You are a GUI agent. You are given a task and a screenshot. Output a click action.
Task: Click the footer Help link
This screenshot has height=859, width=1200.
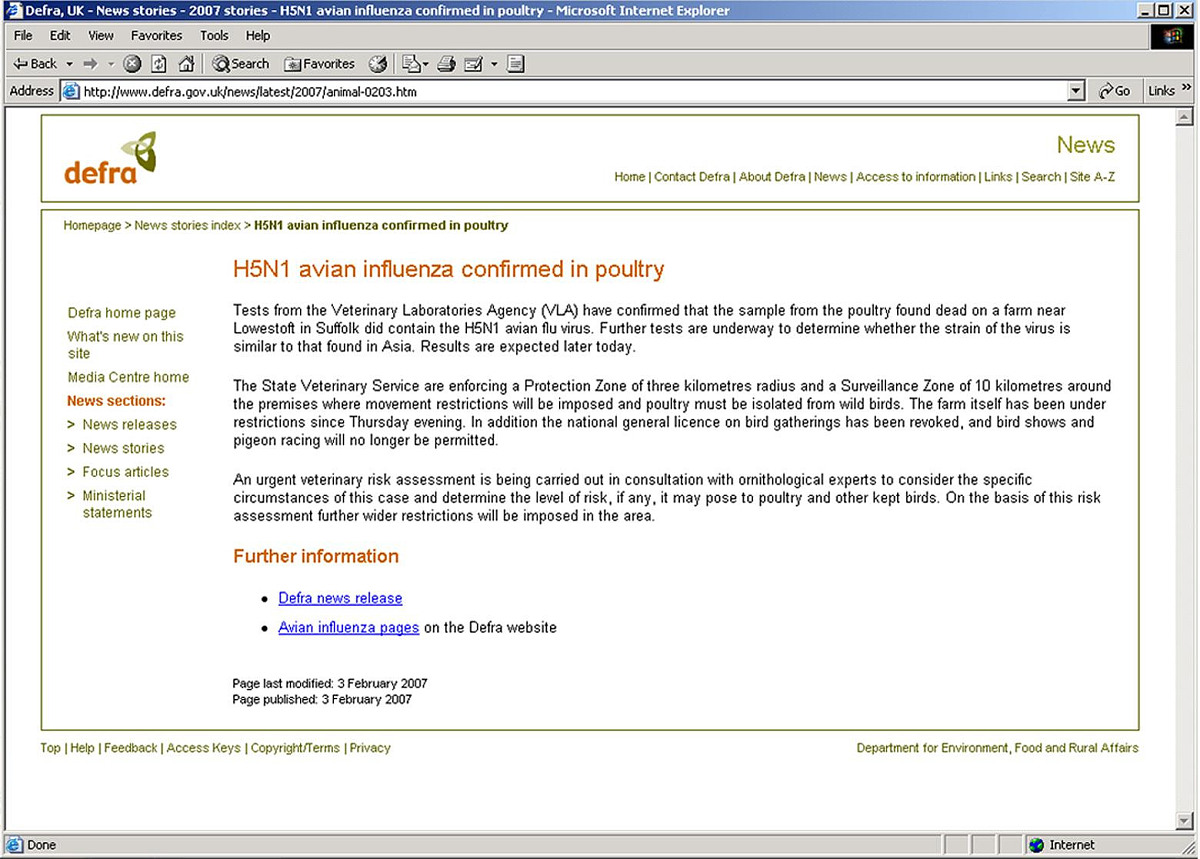[82, 748]
